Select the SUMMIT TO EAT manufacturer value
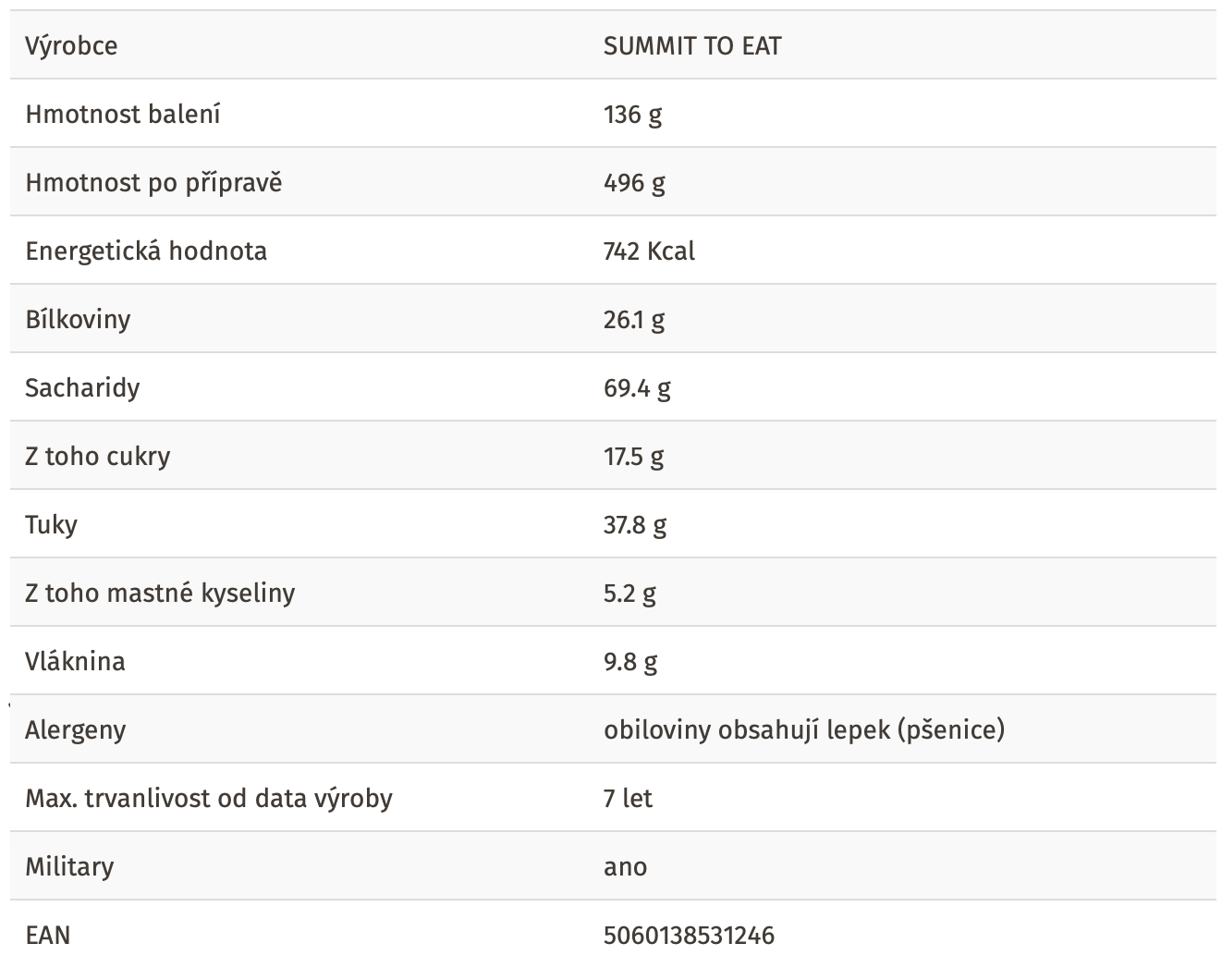Viewport: 1222px width, 980px height. tap(692, 46)
